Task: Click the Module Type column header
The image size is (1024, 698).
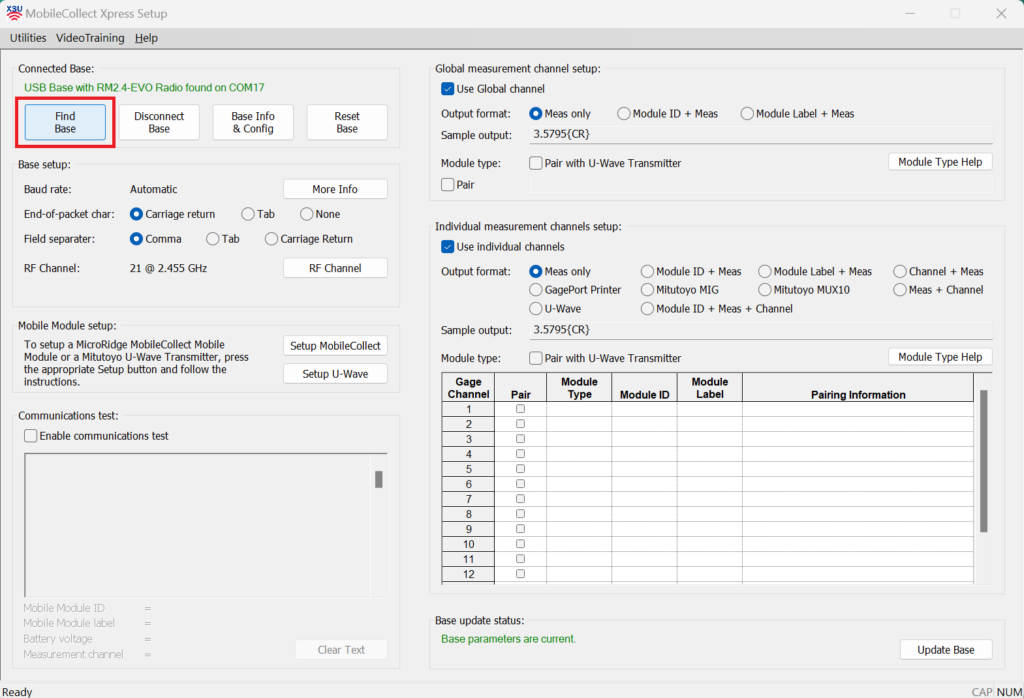Action: tap(579, 388)
